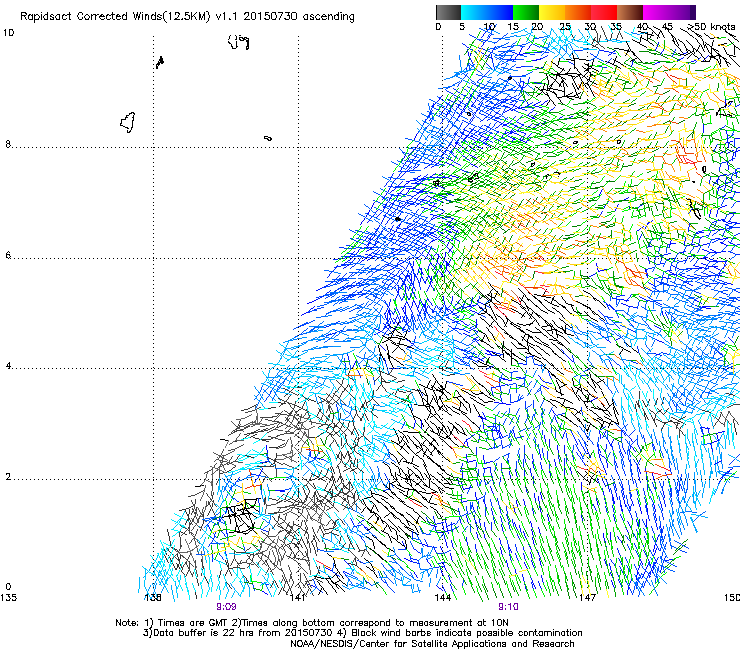Viewport: 740px width, 650px height.
Task: Click the latitude label '8' on left axis
Action: (x=8, y=144)
